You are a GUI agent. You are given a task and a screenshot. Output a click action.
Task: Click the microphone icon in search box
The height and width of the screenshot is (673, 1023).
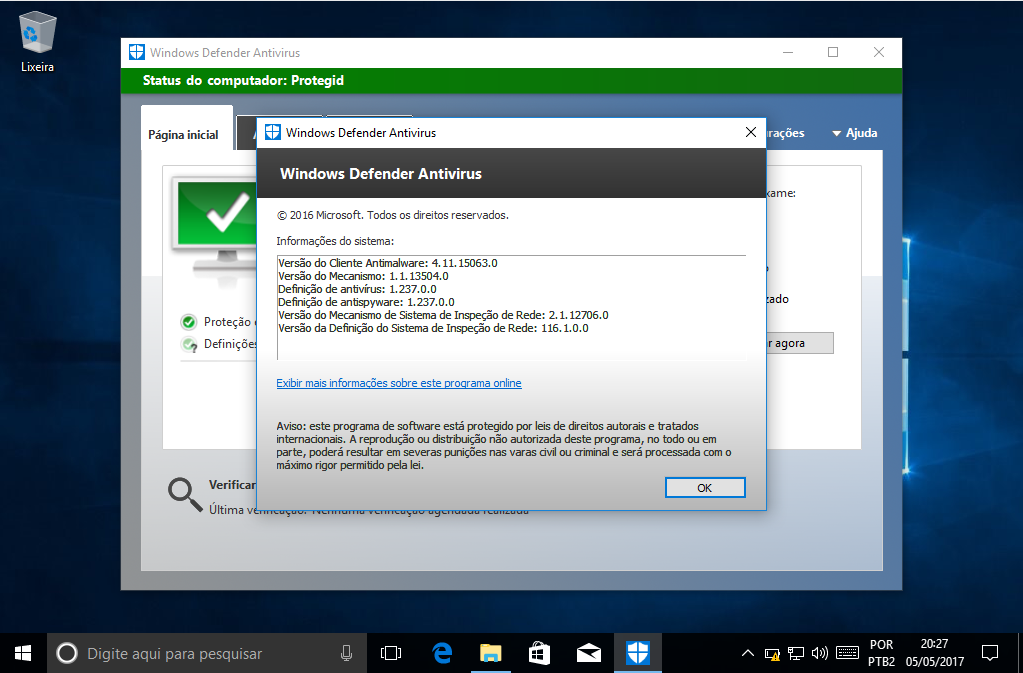(346, 653)
